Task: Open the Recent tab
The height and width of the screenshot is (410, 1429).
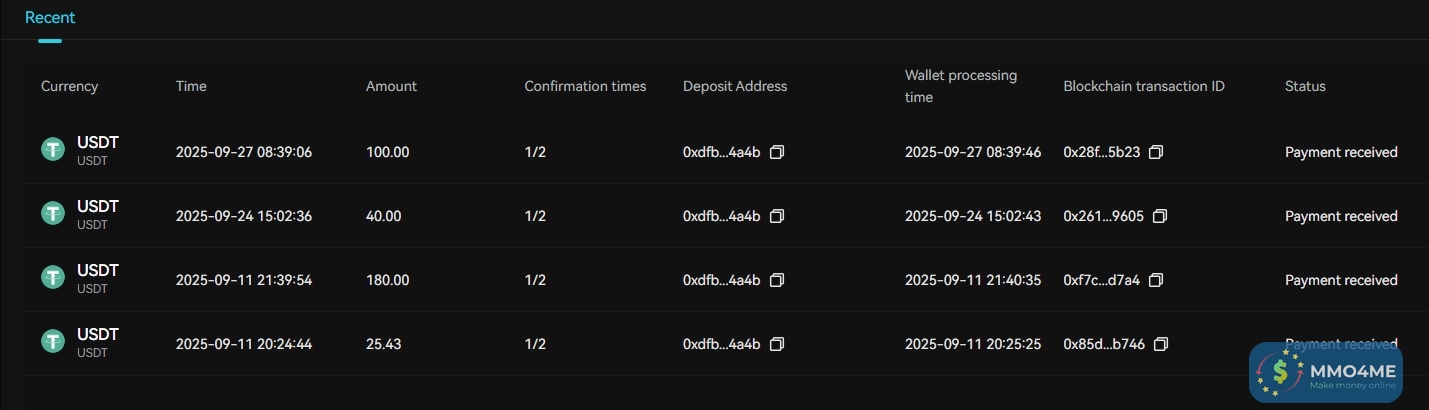Action: tap(50, 18)
